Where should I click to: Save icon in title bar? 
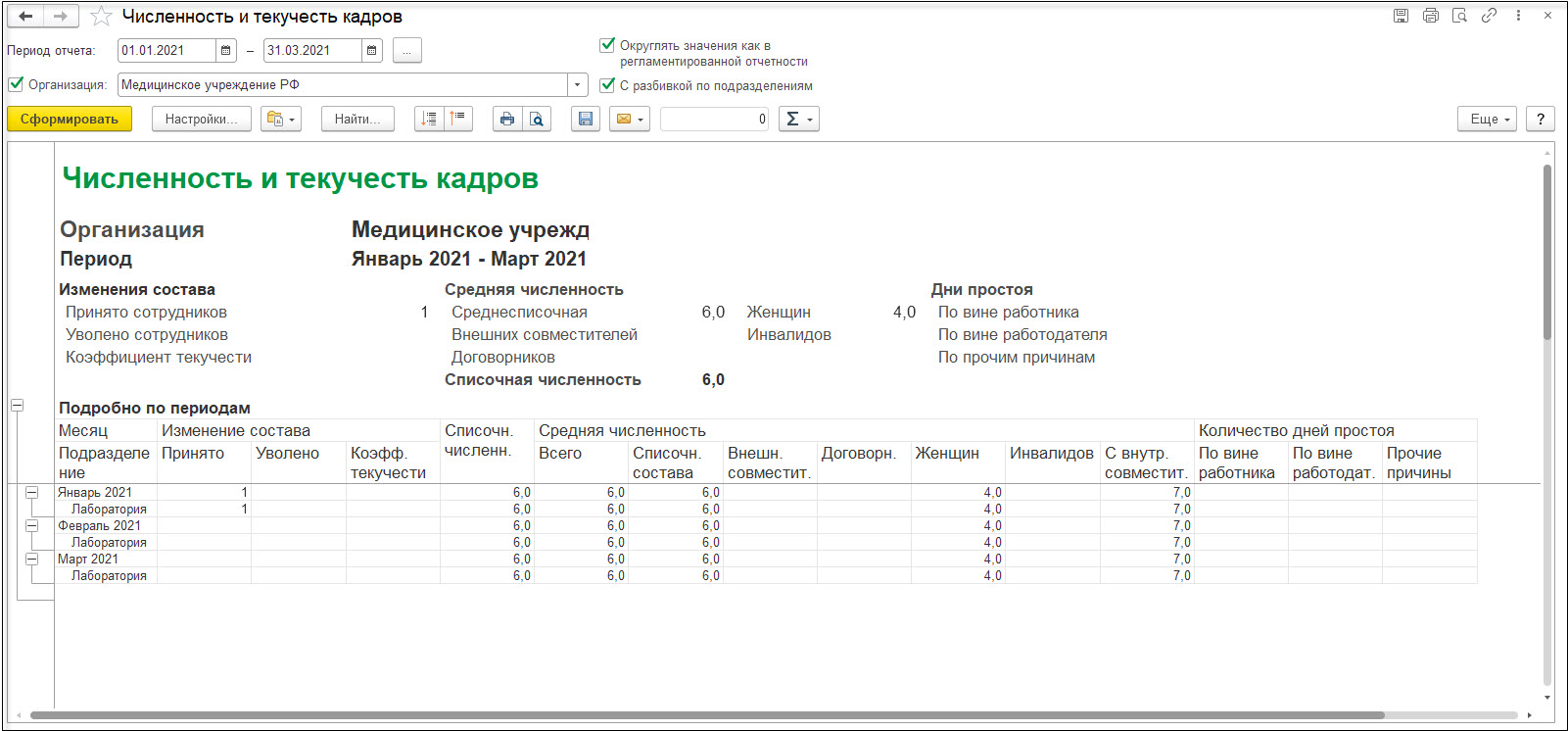pos(1401,16)
